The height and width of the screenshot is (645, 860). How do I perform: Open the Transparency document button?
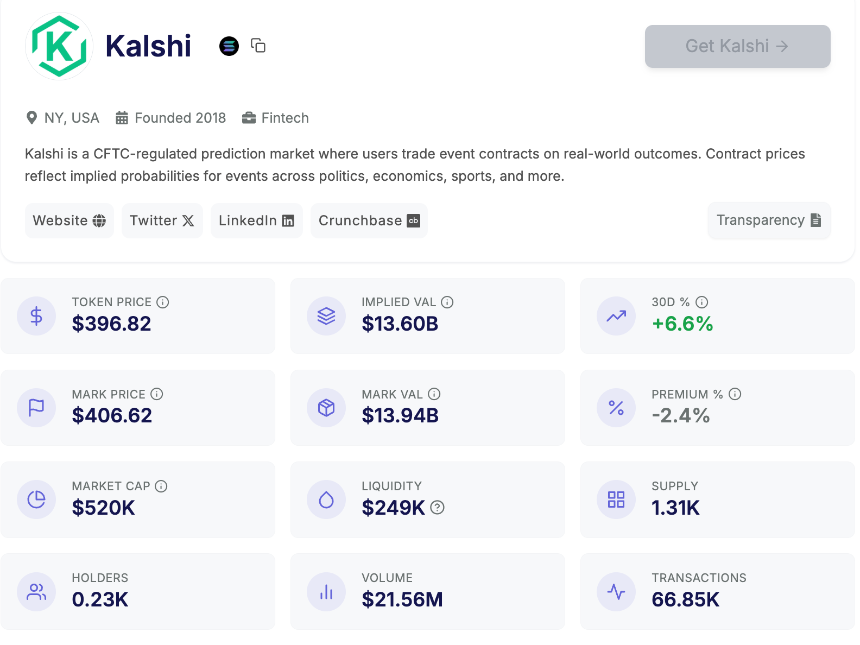tap(768, 221)
